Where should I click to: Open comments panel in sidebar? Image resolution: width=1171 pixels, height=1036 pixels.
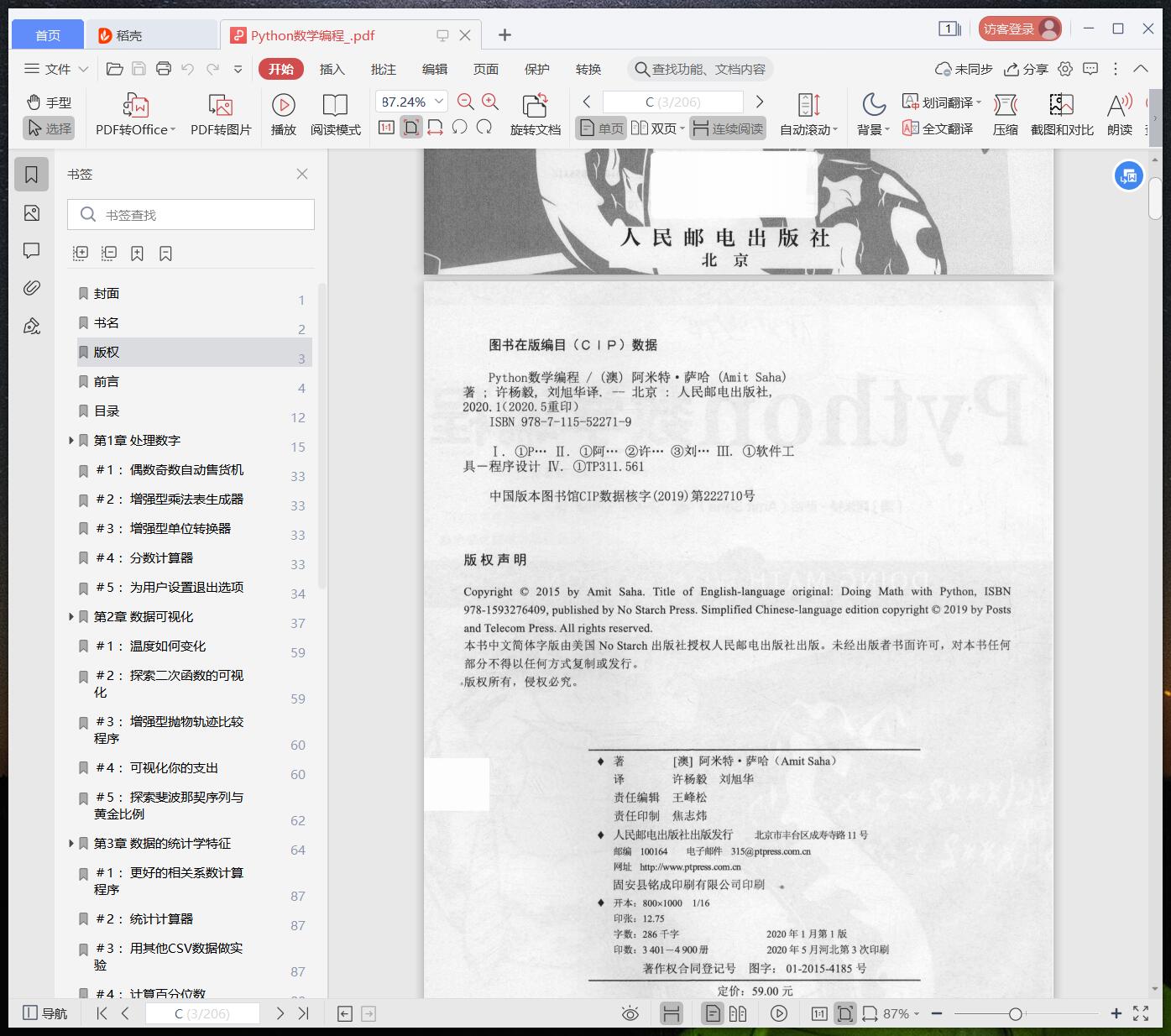tap(32, 250)
